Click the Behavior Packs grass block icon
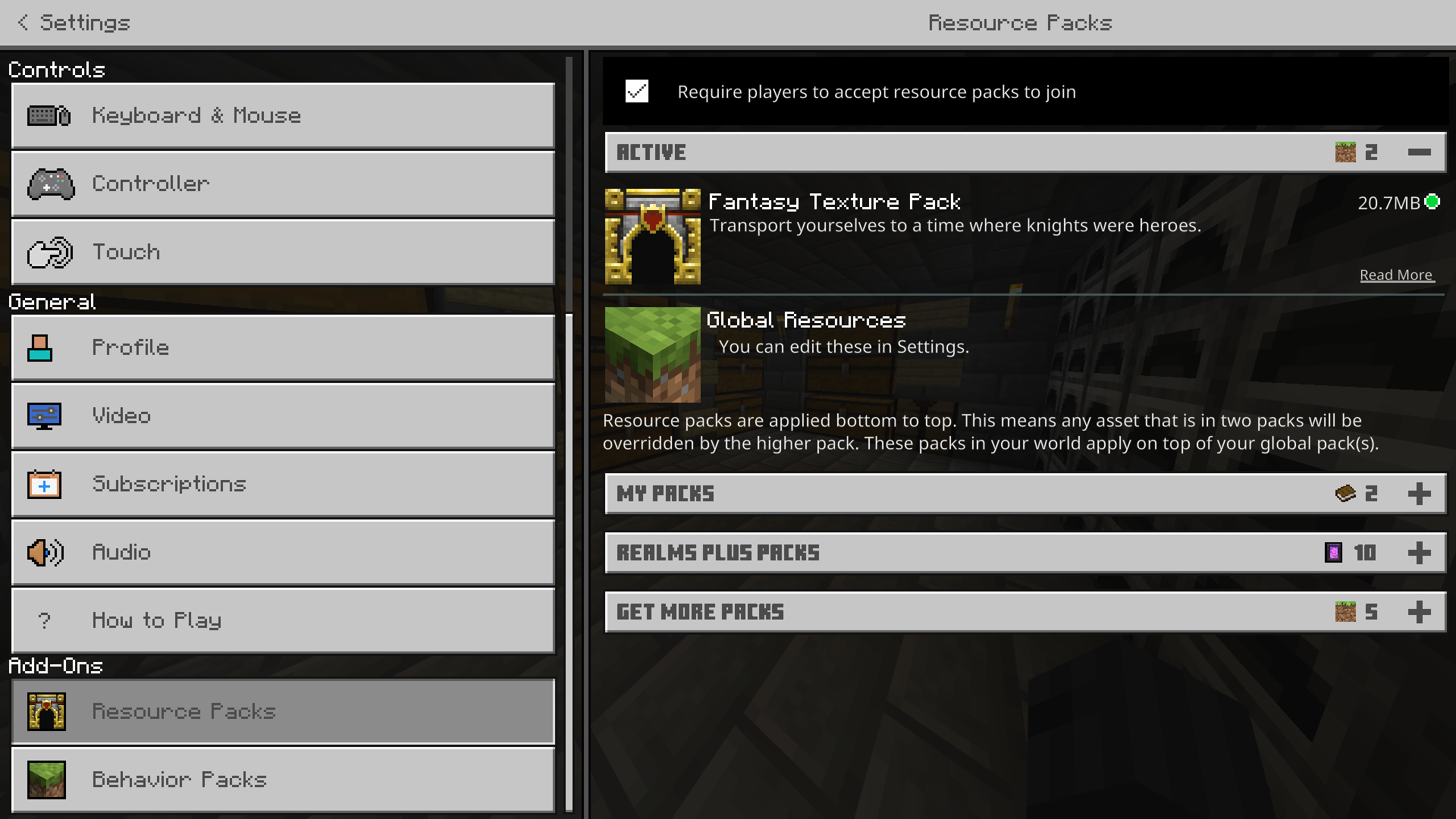 pyautogui.click(x=46, y=780)
